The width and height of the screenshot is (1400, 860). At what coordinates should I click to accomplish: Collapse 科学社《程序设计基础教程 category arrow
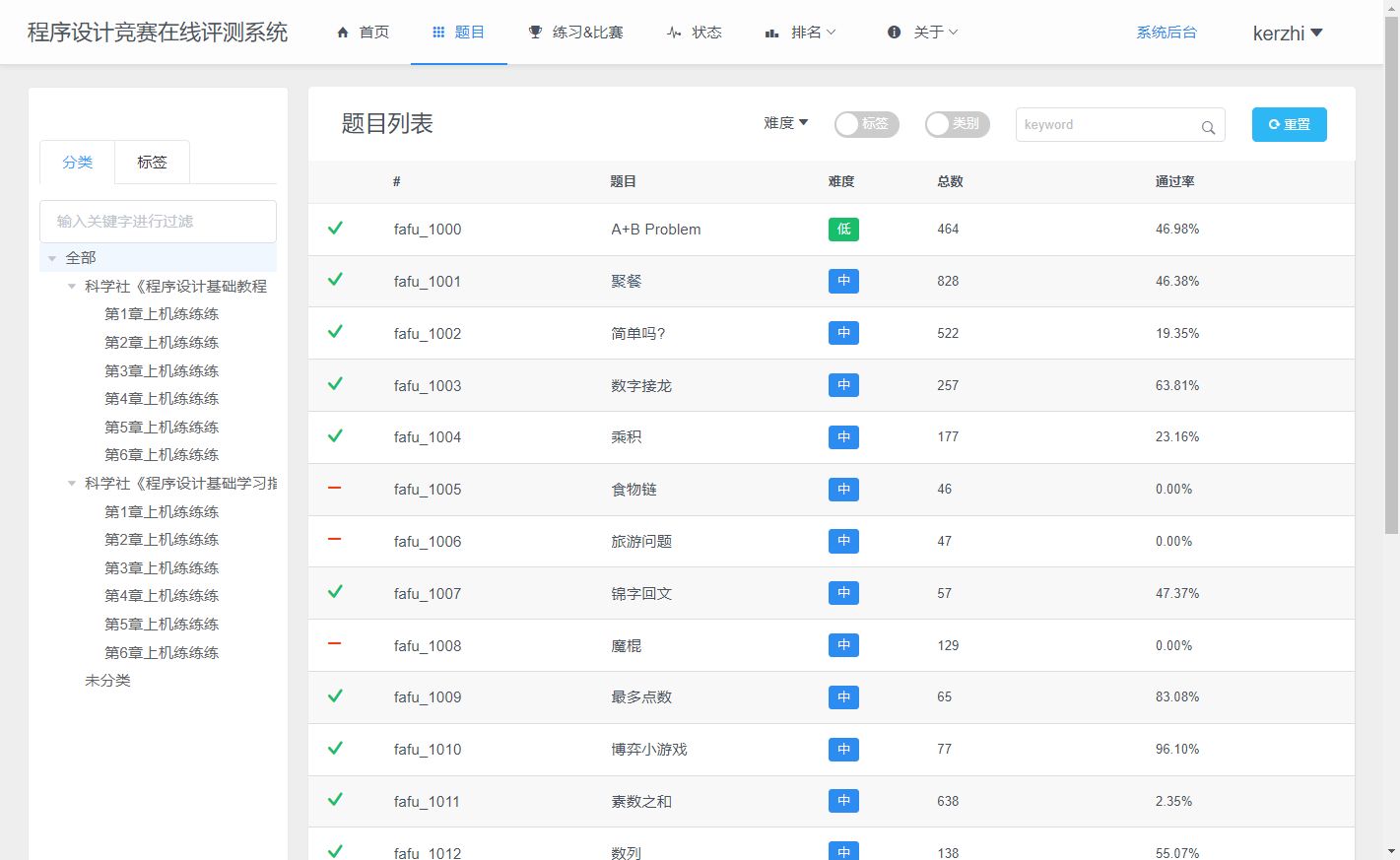(x=72, y=287)
